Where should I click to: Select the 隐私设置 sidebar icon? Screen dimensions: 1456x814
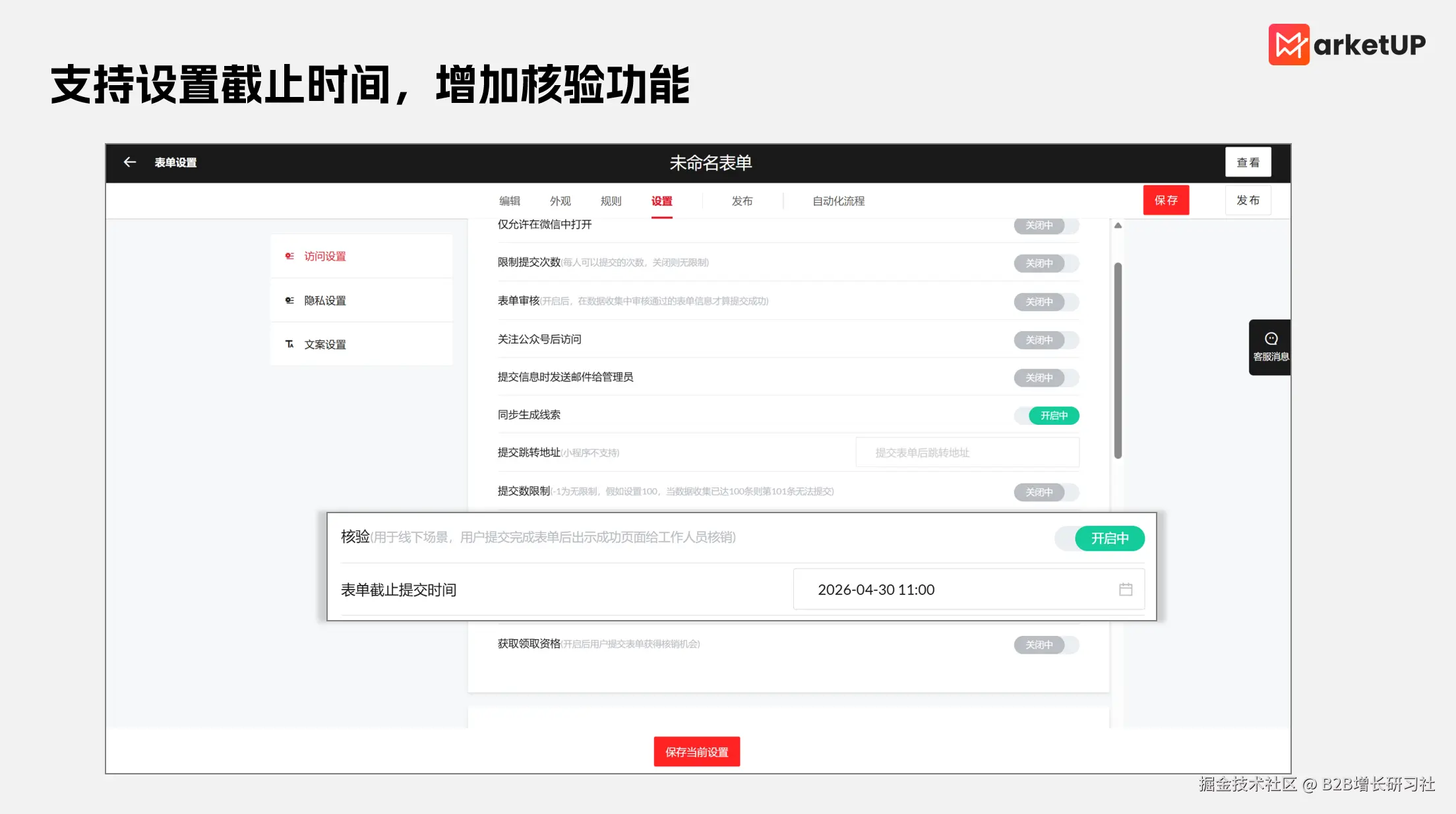point(289,300)
